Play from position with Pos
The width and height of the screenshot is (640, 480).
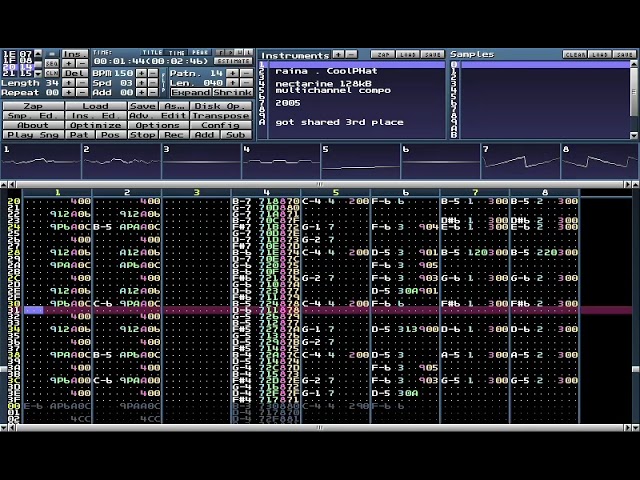111,135
